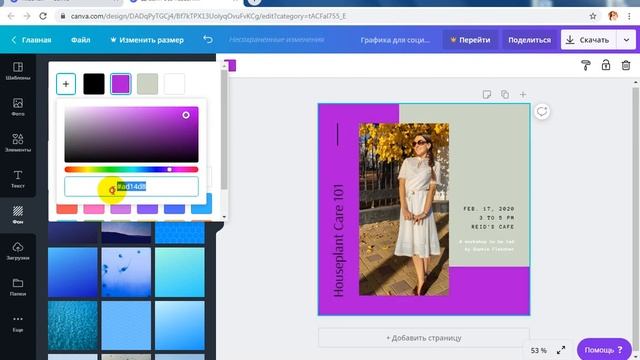
Task: Open the More options in sidebar
Action: click(18, 323)
